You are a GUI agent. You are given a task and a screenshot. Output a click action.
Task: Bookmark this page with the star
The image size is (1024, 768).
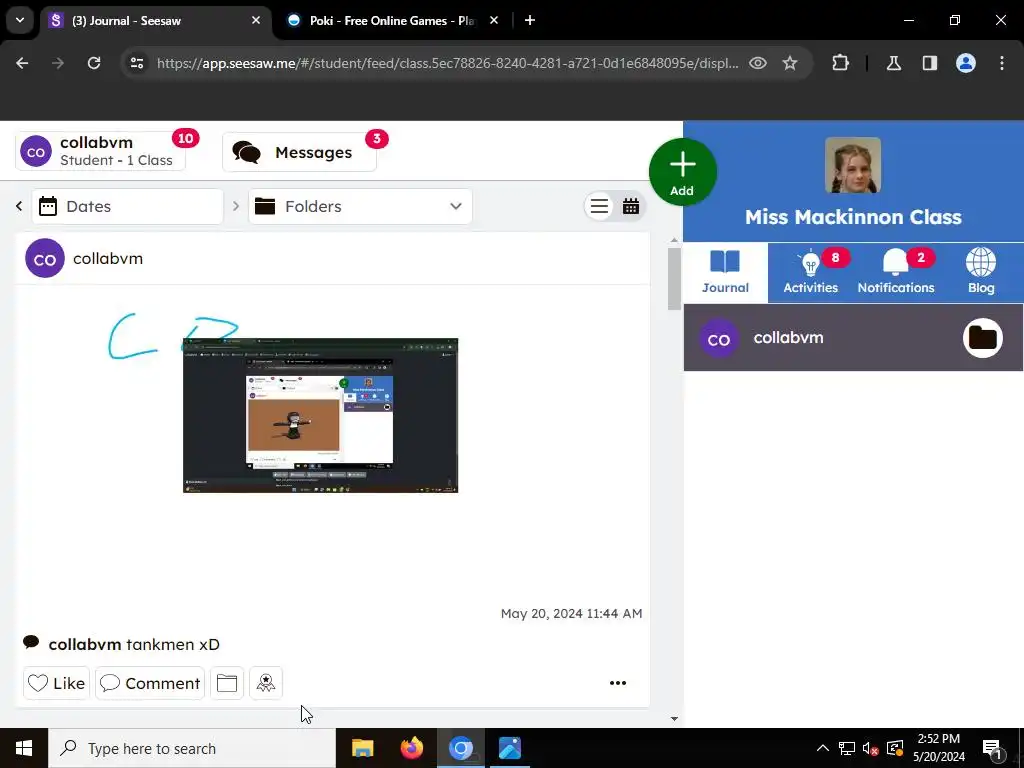pos(790,63)
